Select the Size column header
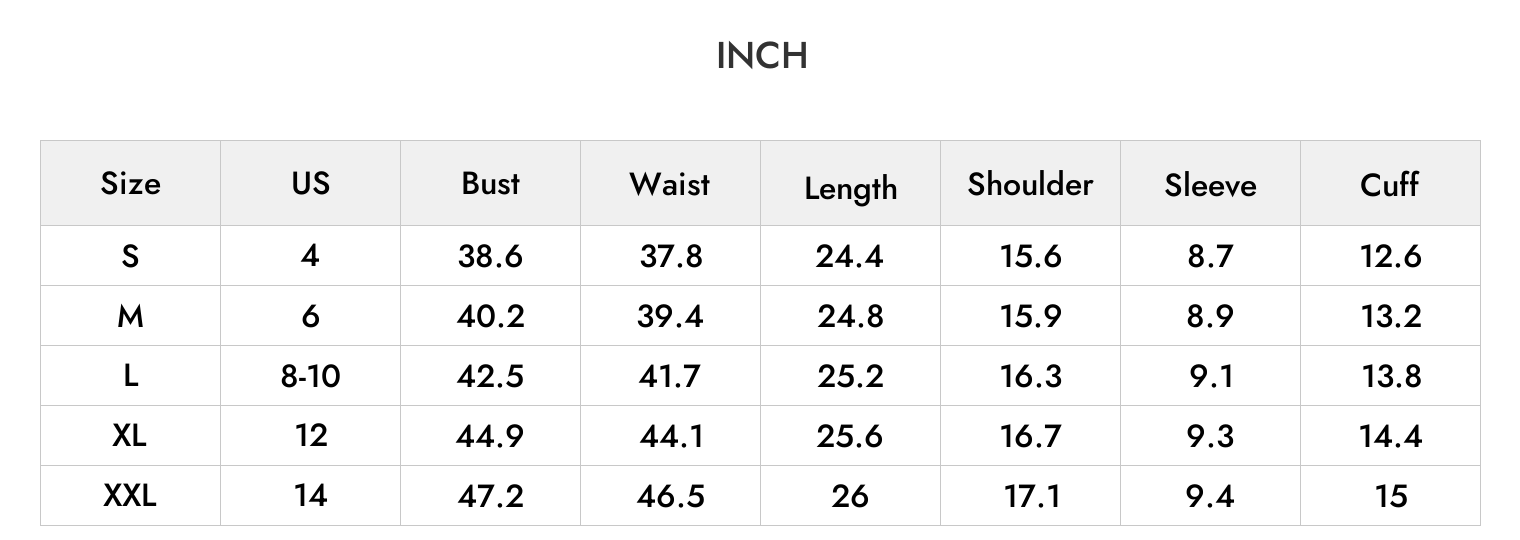The width and height of the screenshot is (1520, 540). point(130,184)
